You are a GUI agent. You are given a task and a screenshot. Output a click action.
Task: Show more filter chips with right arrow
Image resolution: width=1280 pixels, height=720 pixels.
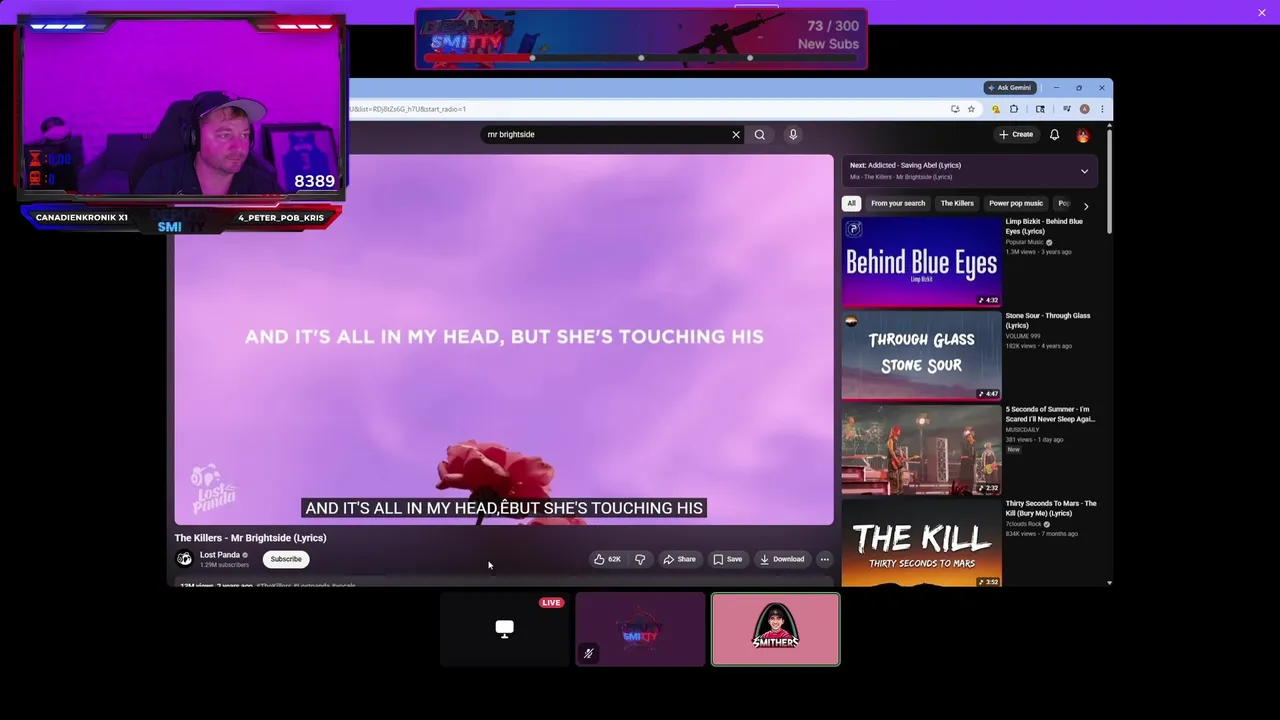[1086, 205]
